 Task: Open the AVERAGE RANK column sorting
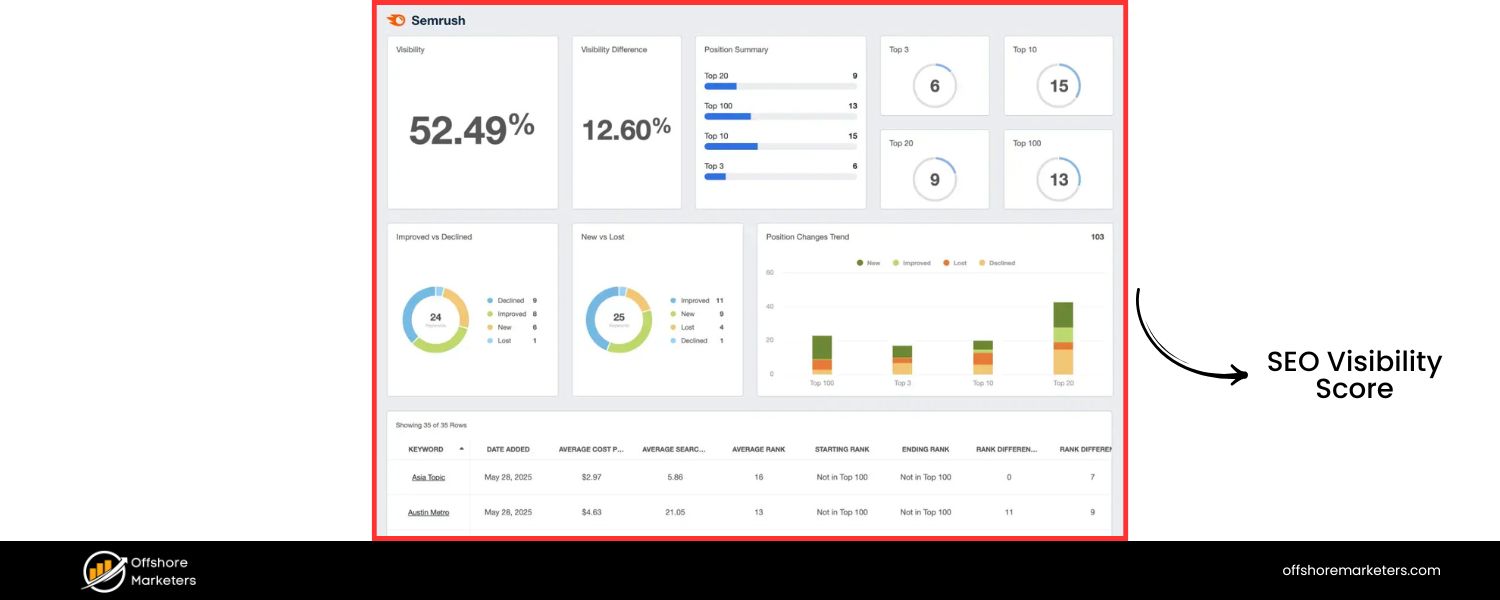[x=758, y=449]
